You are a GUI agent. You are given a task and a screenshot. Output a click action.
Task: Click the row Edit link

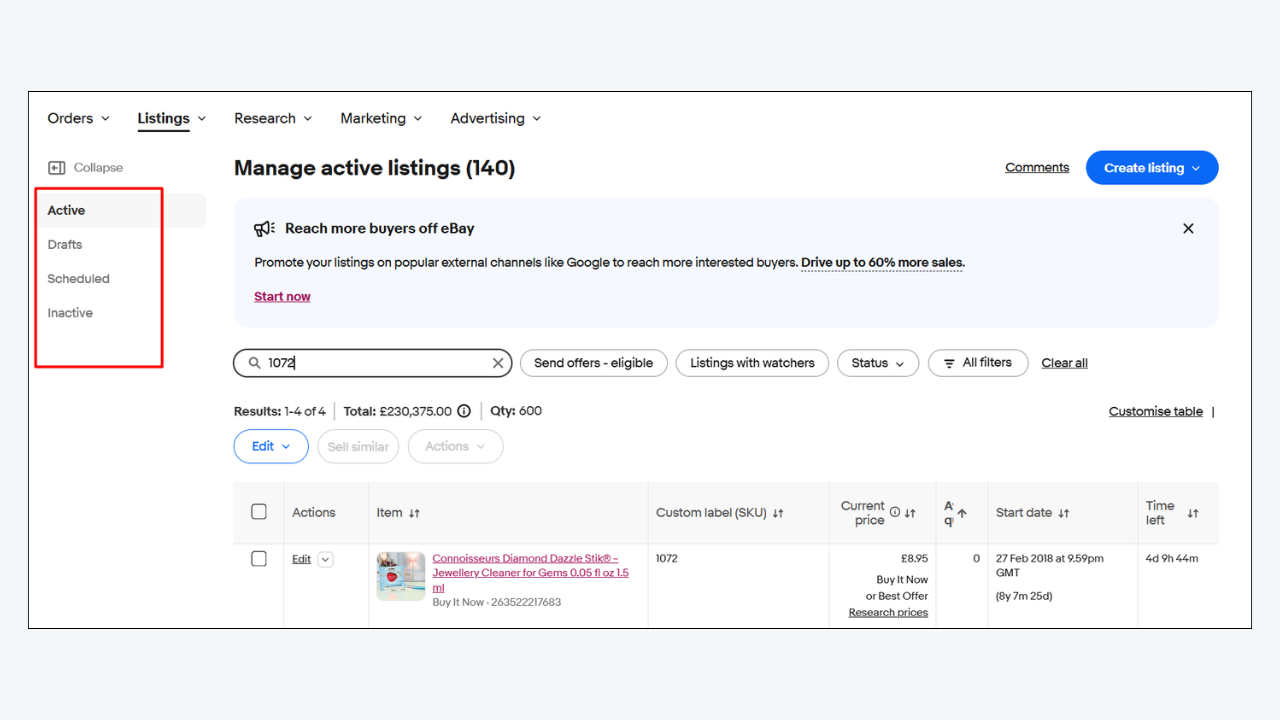pos(301,560)
